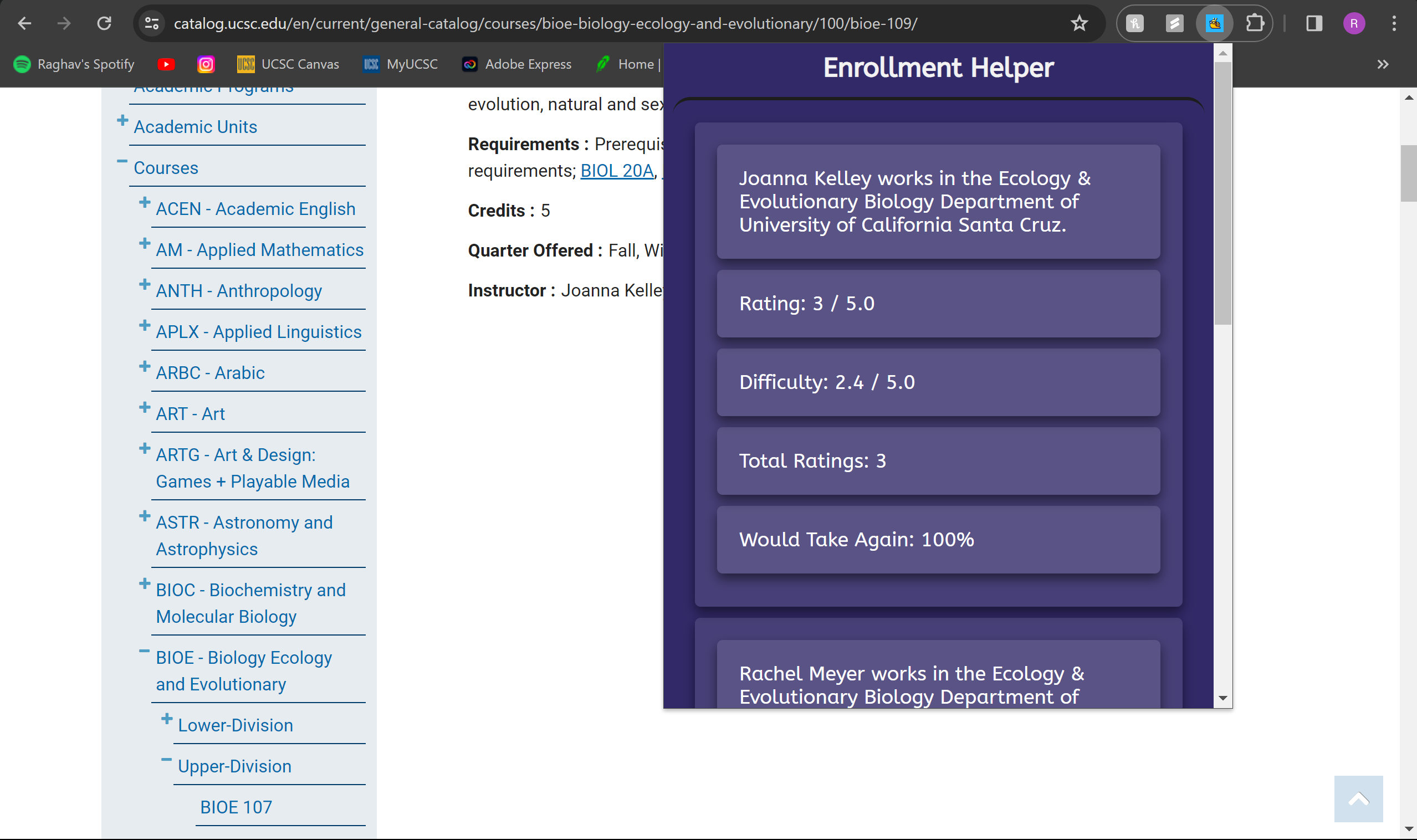Expand ACEN - Academic English courses
The width and height of the screenshot is (1417, 840).
pos(145,203)
